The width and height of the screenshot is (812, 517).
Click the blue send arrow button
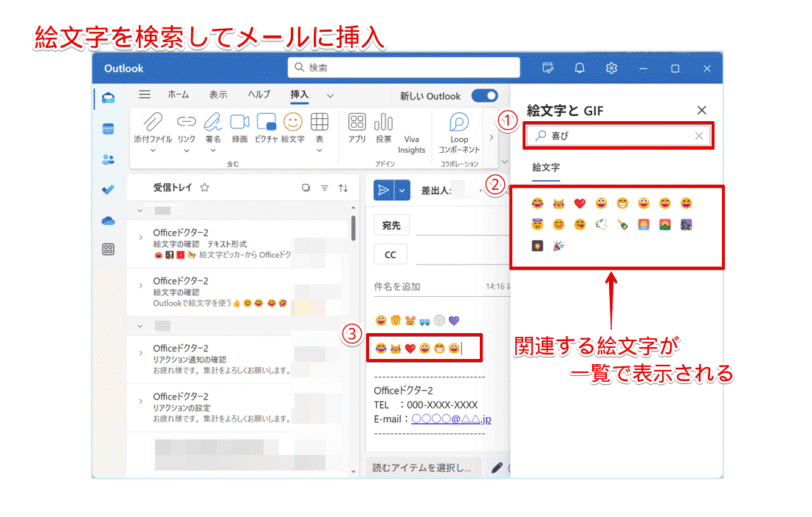384,191
